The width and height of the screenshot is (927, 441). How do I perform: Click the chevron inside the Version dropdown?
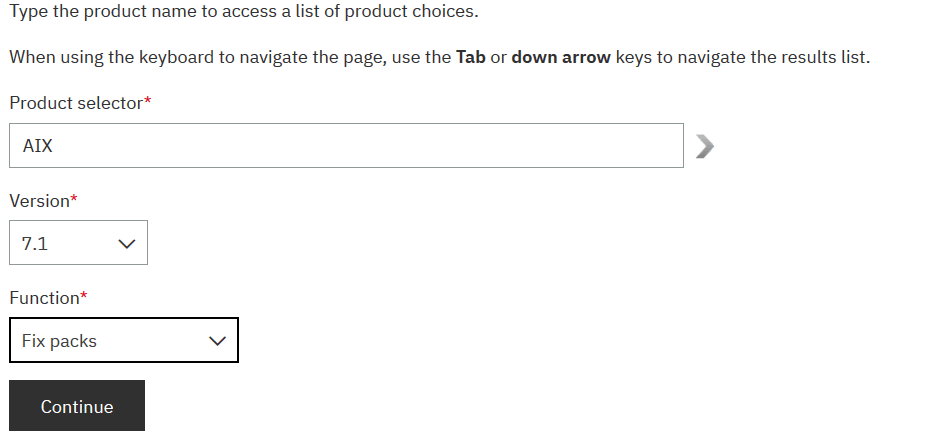click(126, 243)
